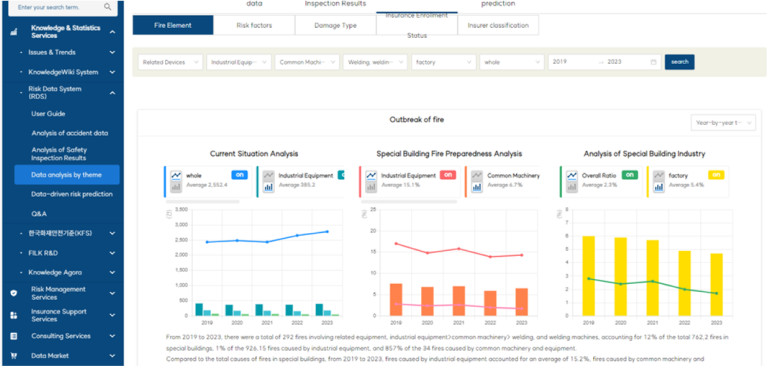Switch to the Risk factors tab
Image resolution: width=778 pixels, height=366 pixels.
point(254,25)
